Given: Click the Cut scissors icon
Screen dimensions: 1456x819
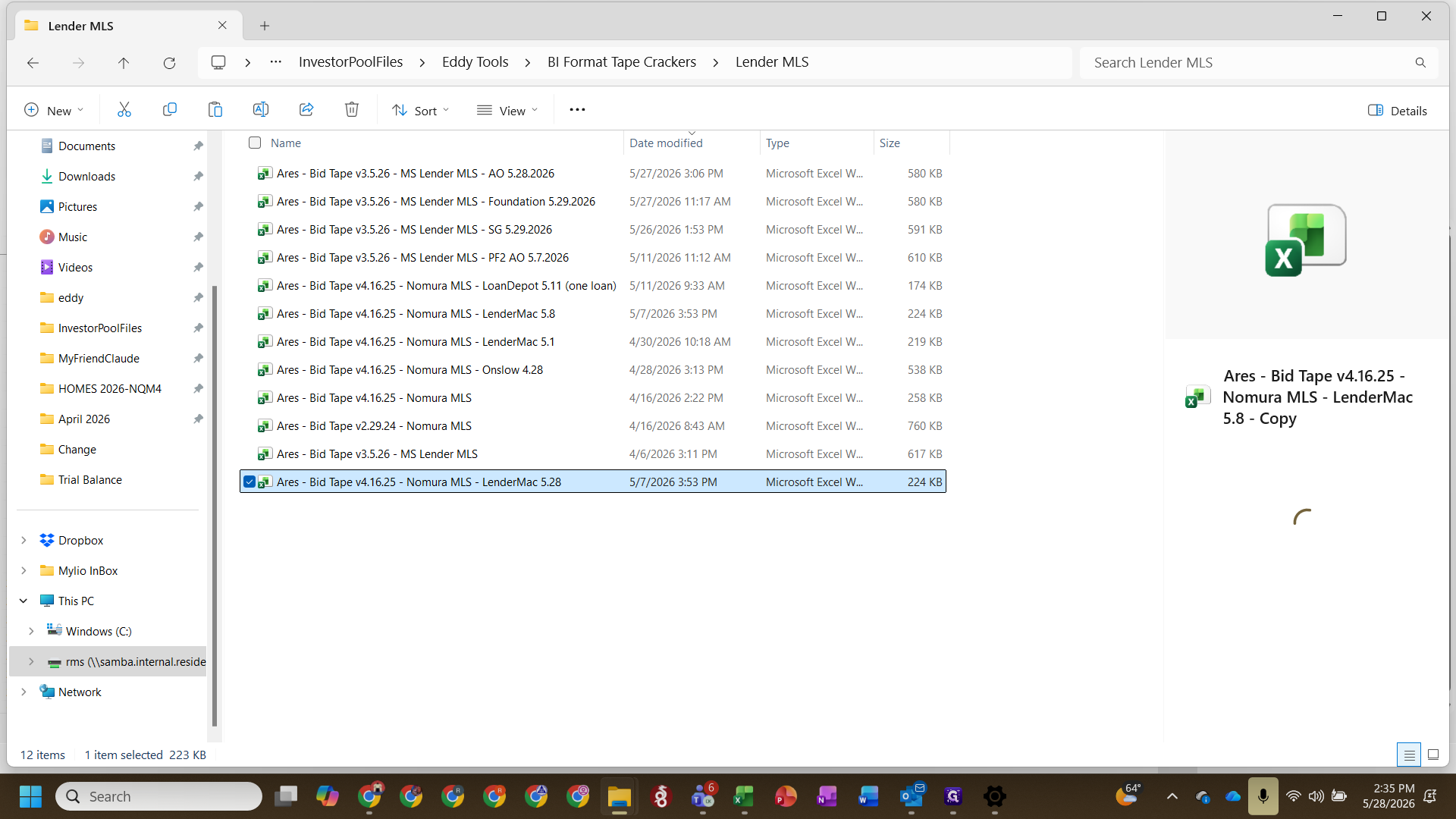Looking at the screenshot, I should (x=124, y=110).
